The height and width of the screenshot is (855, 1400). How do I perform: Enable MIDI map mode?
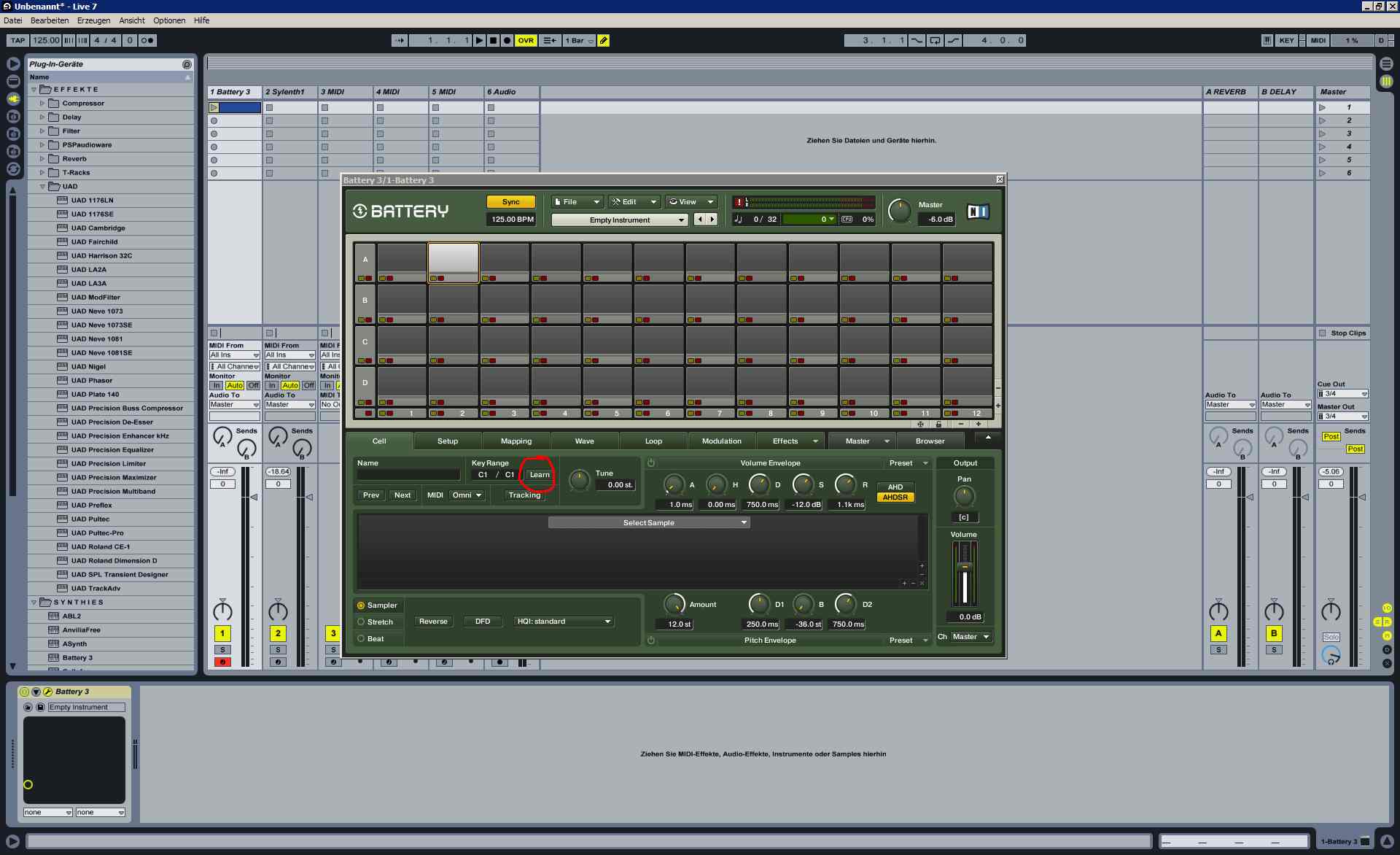click(1318, 41)
